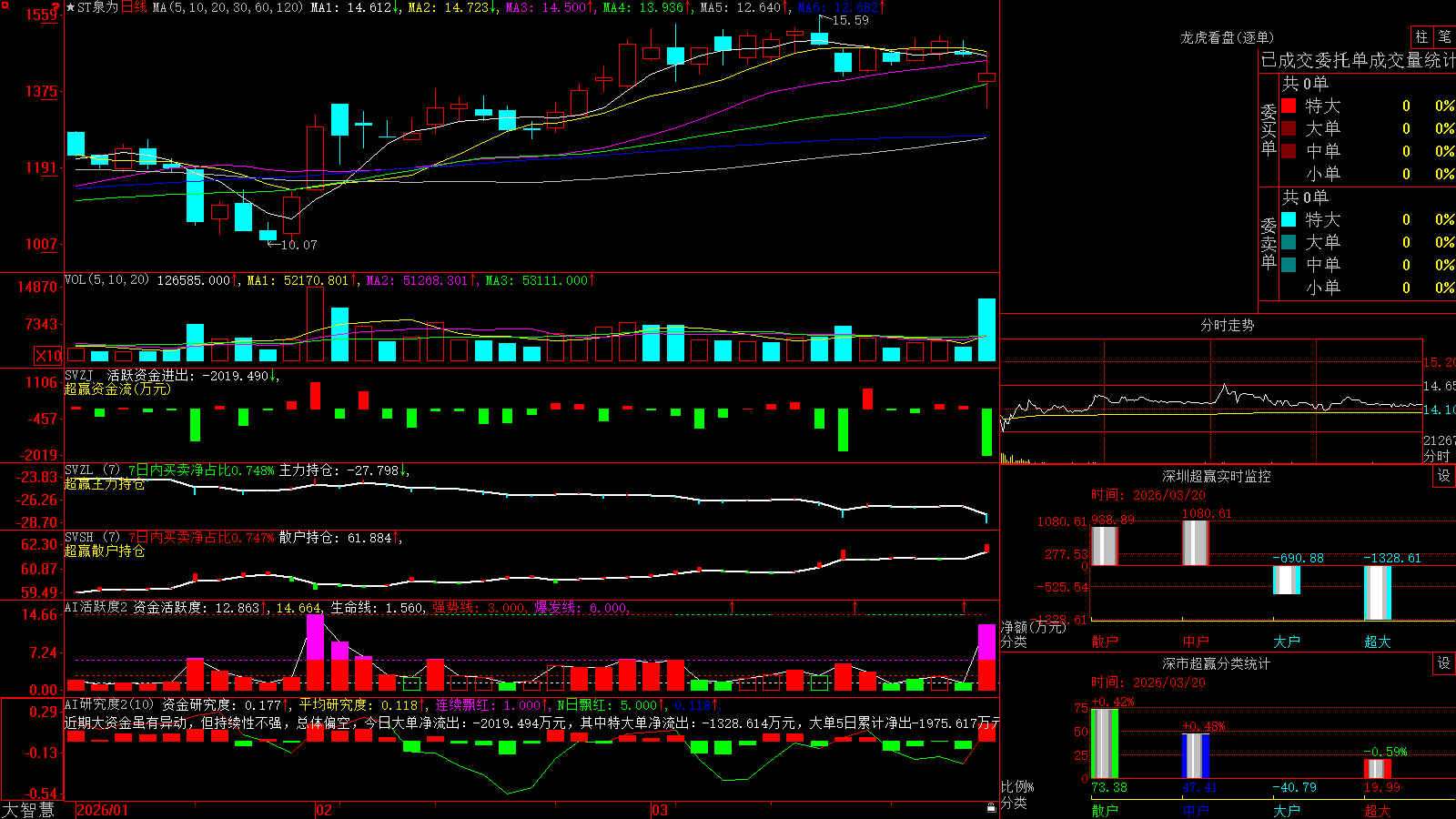The image size is (1456, 819).
Task: Click the 超赢资金流(万元) label
Action: click(x=117, y=389)
